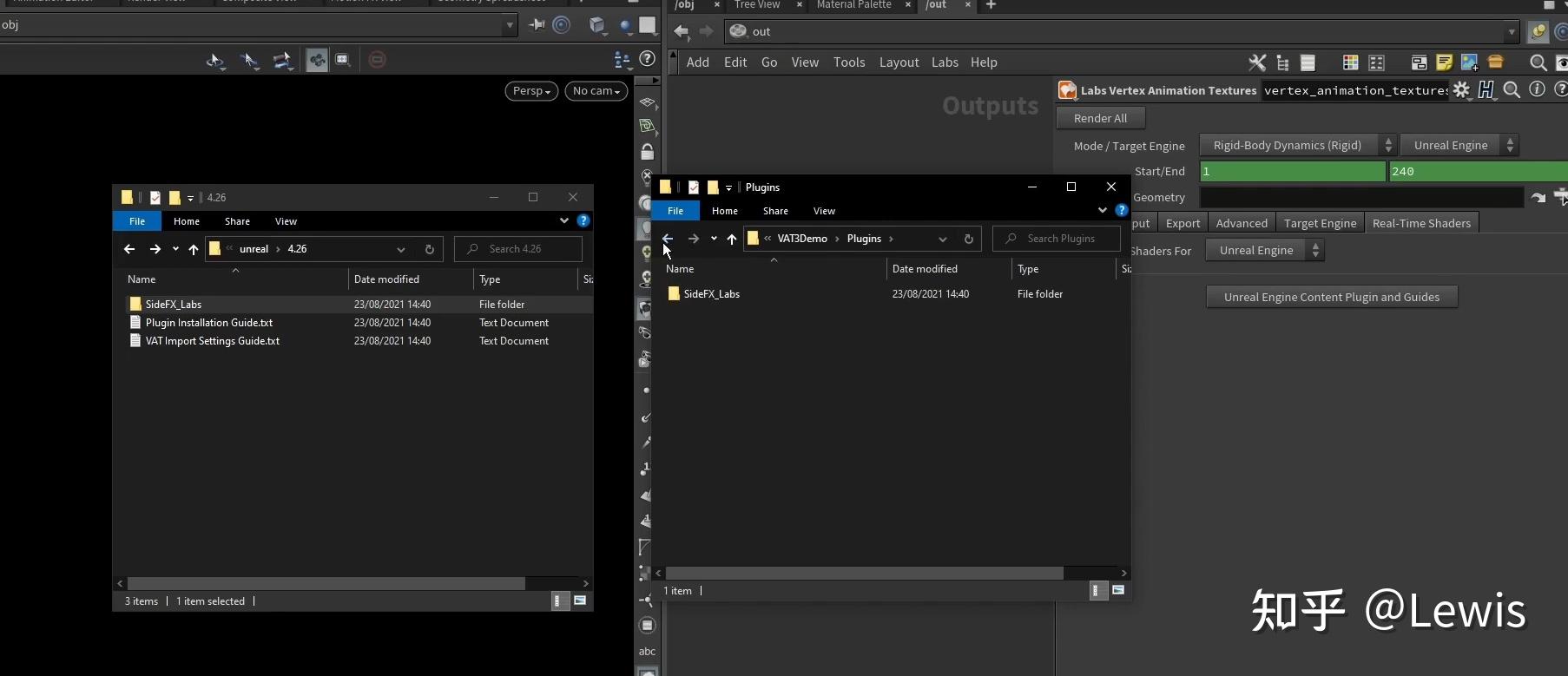Click the Geometry node chooser arrow icon
Screen dimensions: 1568x676
tap(1538, 198)
